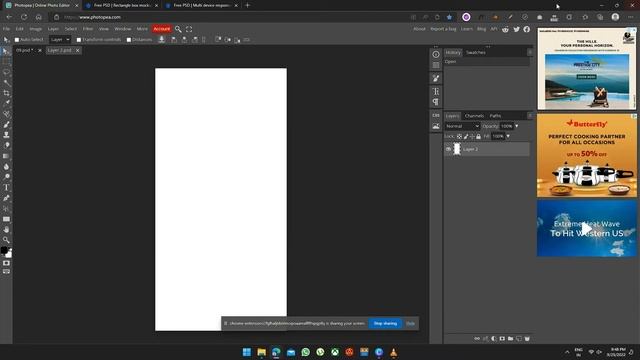Click the background color swatch
640x360 pixels.
click(x=9, y=254)
